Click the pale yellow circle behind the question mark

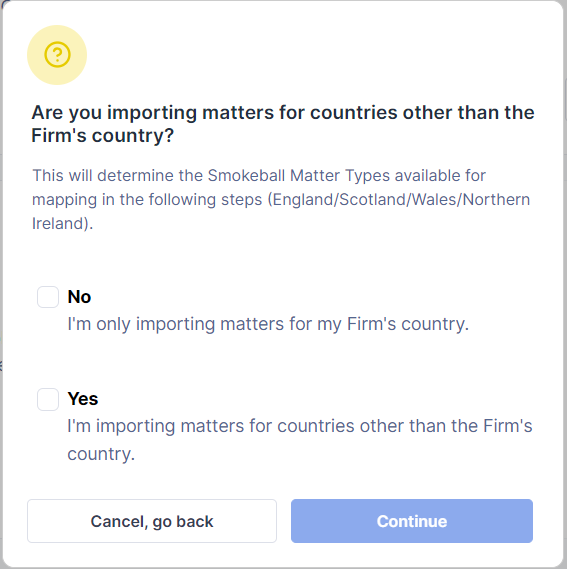(x=57, y=55)
